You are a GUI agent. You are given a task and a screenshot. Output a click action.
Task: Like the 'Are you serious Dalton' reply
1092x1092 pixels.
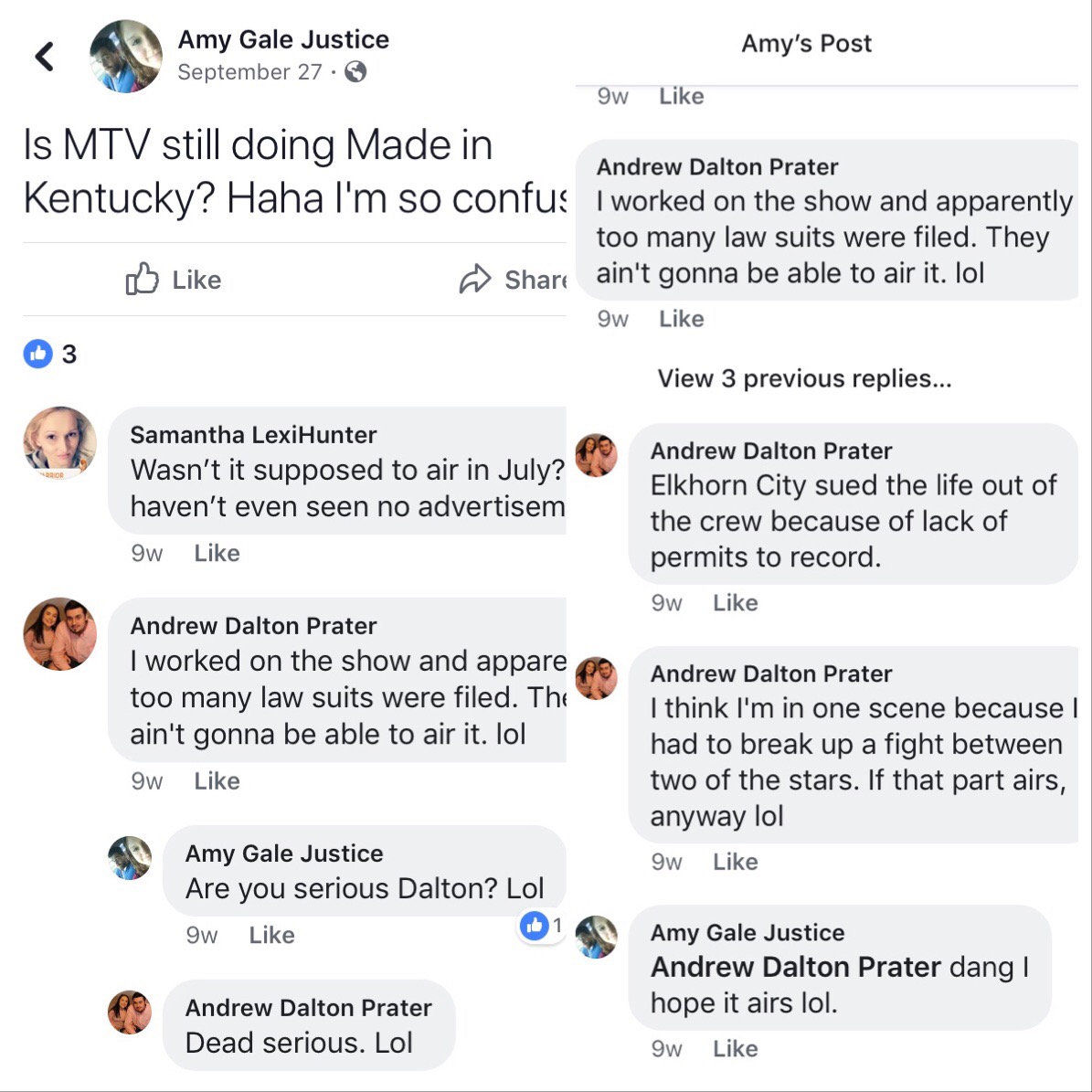pyautogui.click(x=271, y=935)
